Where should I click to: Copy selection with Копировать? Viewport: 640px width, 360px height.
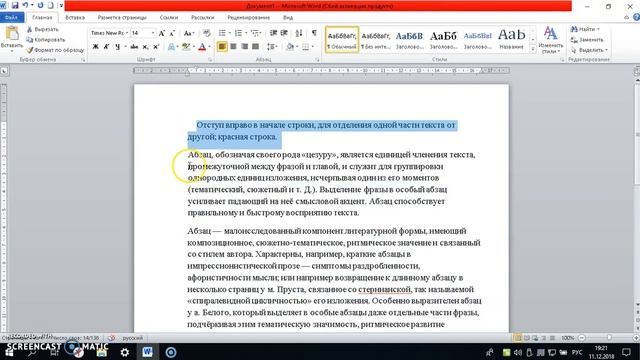tap(46, 40)
